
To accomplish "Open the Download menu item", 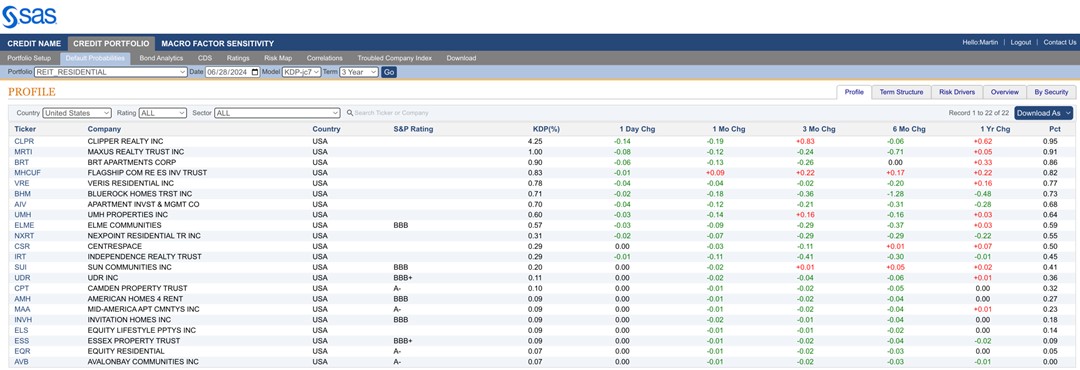I will point(461,59).
